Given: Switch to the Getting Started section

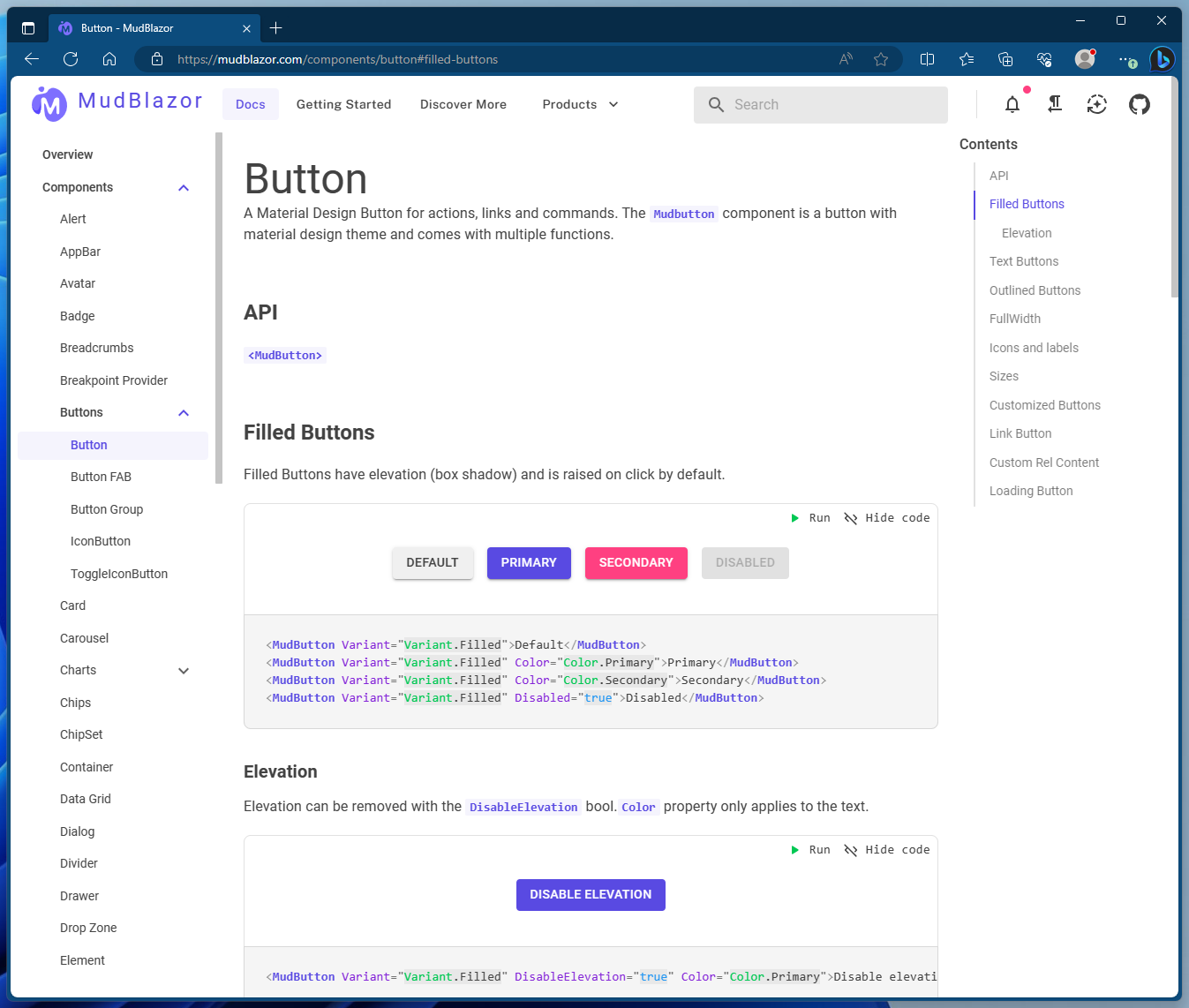Looking at the screenshot, I should click(x=343, y=104).
